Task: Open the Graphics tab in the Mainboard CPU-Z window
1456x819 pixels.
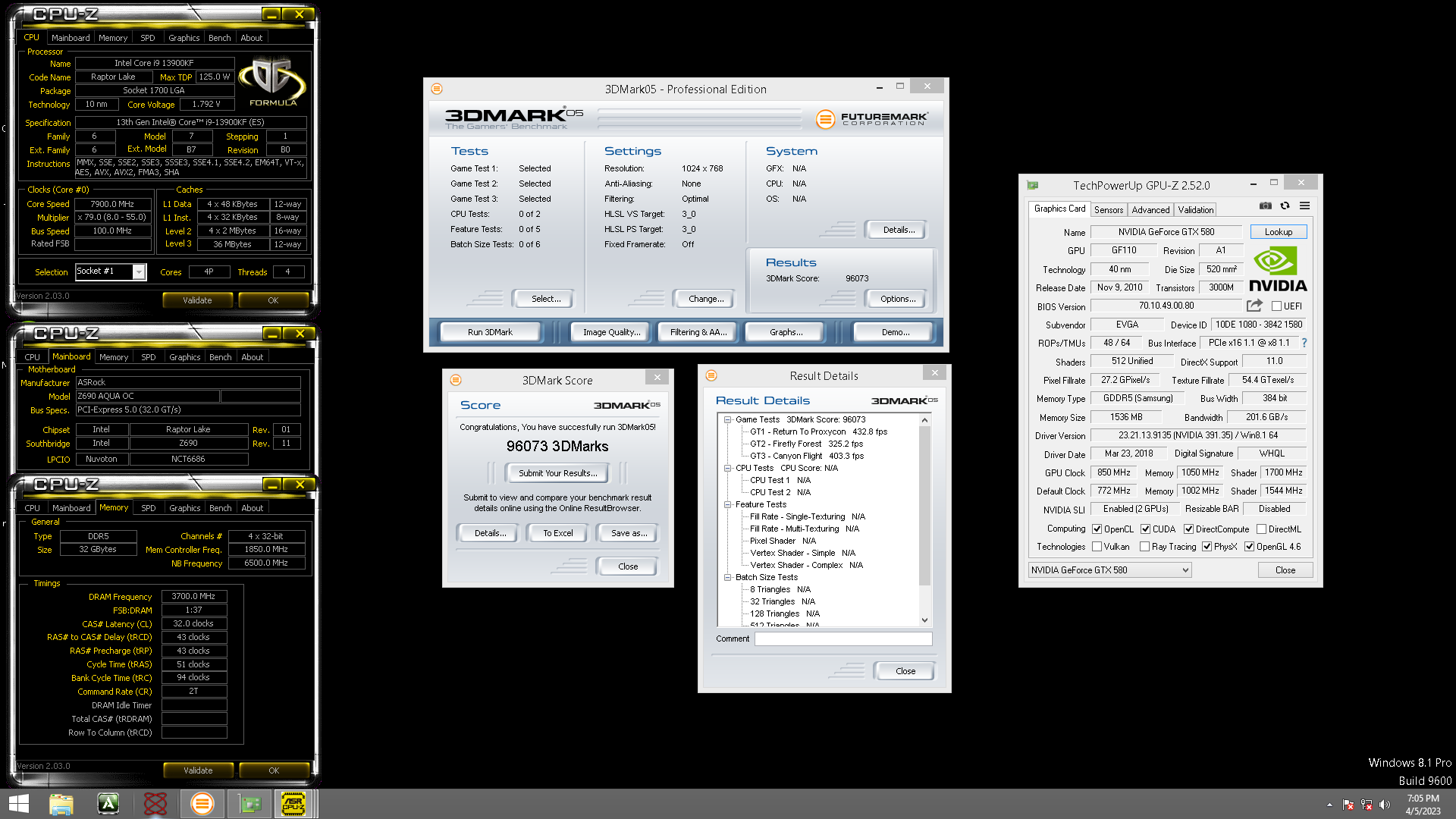Action: click(185, 357)
